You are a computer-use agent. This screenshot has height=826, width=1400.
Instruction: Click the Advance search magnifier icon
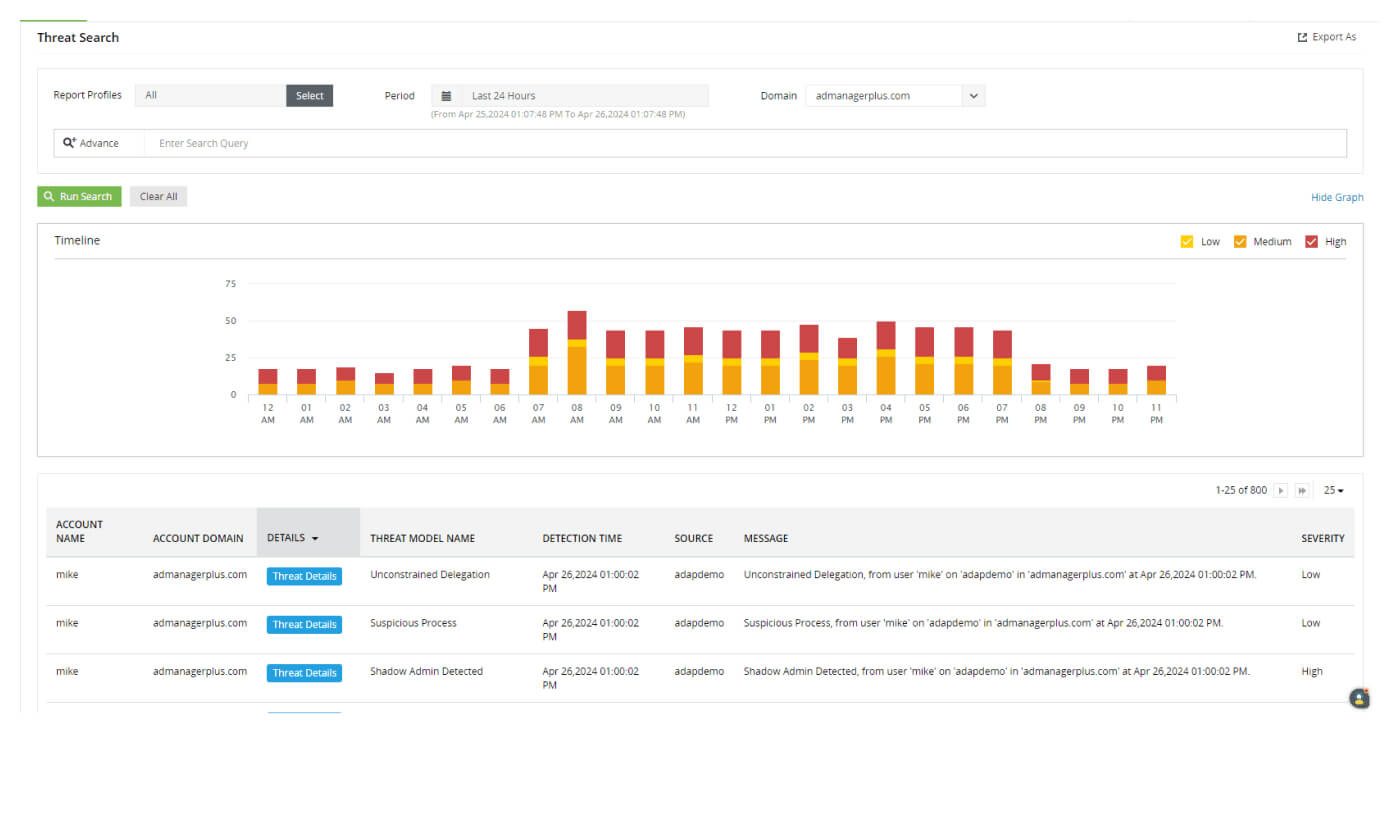click(69, 143)
